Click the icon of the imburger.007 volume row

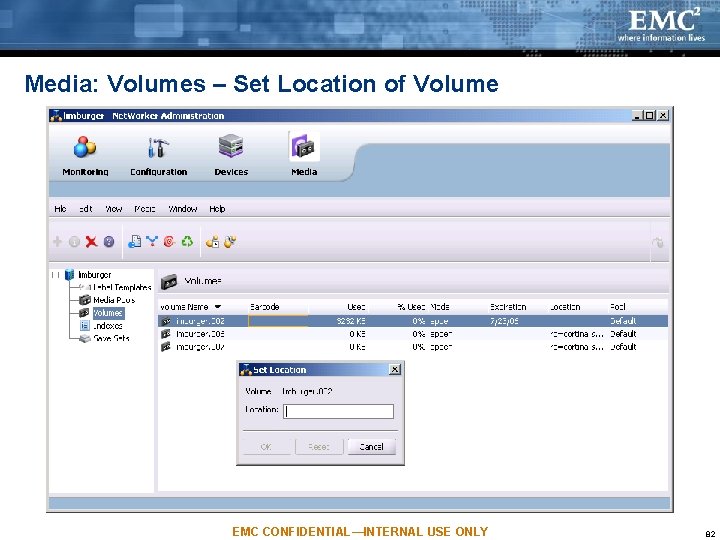coord(166,347)
